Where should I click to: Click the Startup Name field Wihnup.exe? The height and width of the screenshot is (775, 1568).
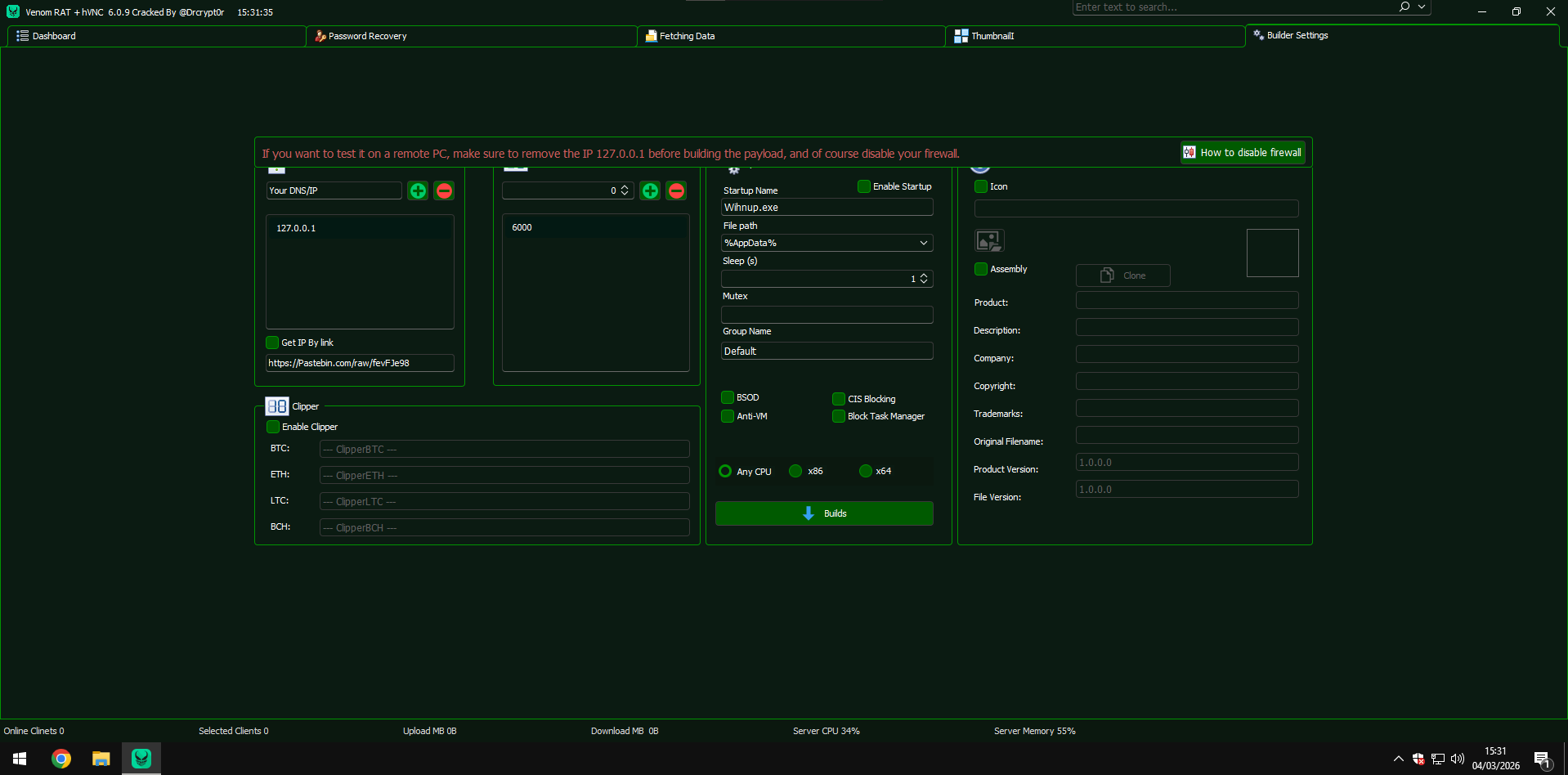[x=827, y=208]
